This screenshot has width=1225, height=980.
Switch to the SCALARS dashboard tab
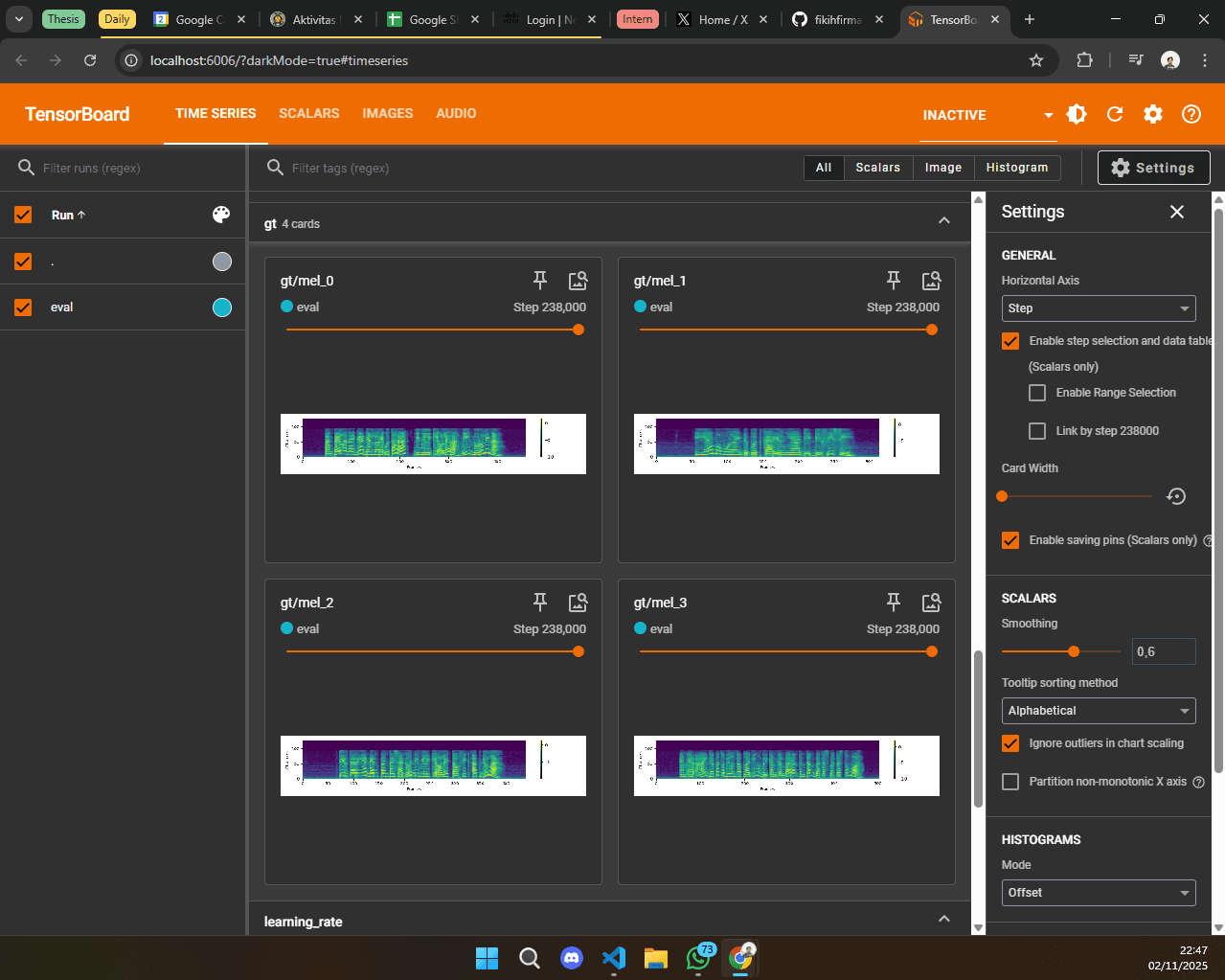309,113
